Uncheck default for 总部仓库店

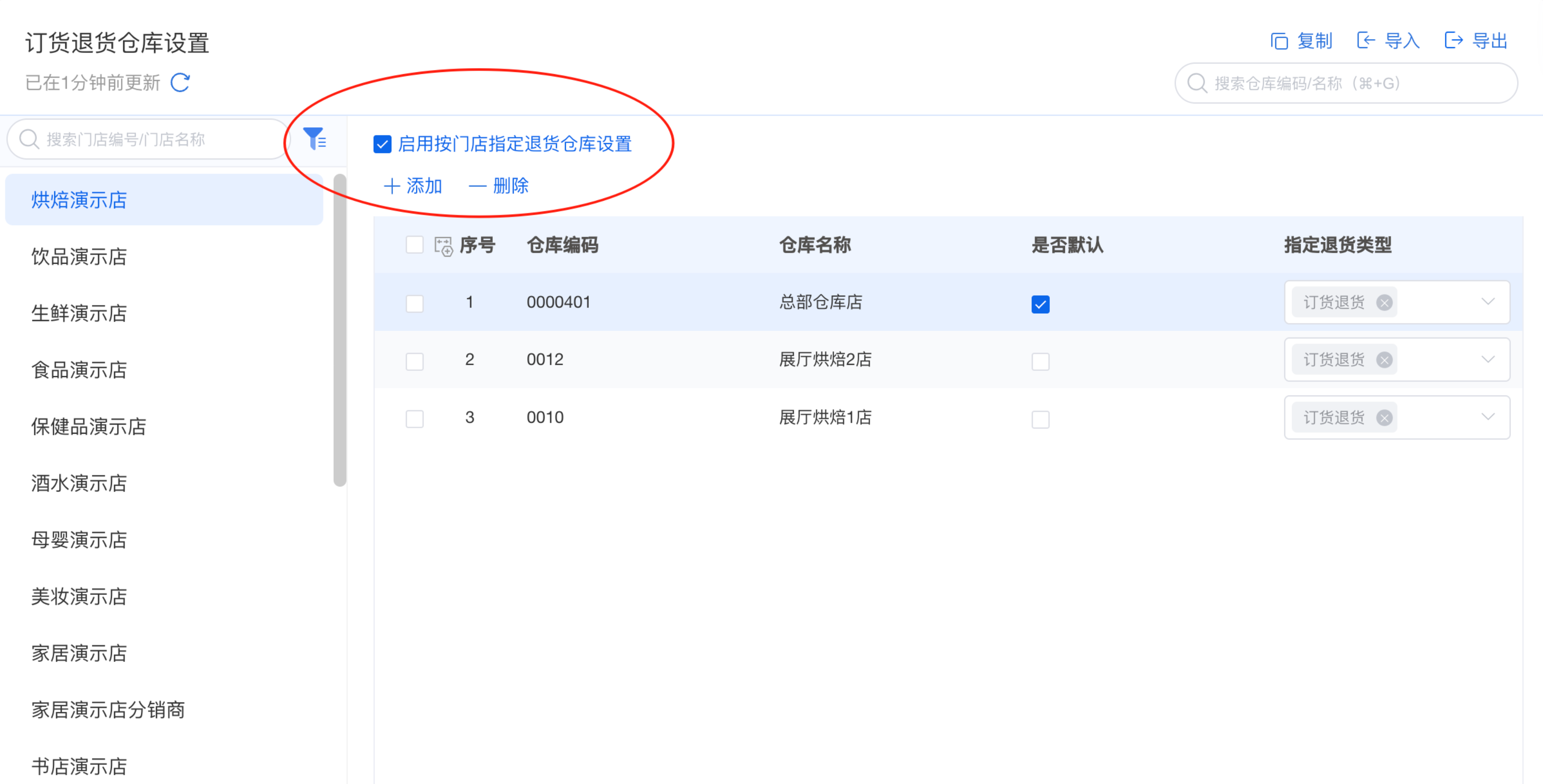(x=1040, y=304)
